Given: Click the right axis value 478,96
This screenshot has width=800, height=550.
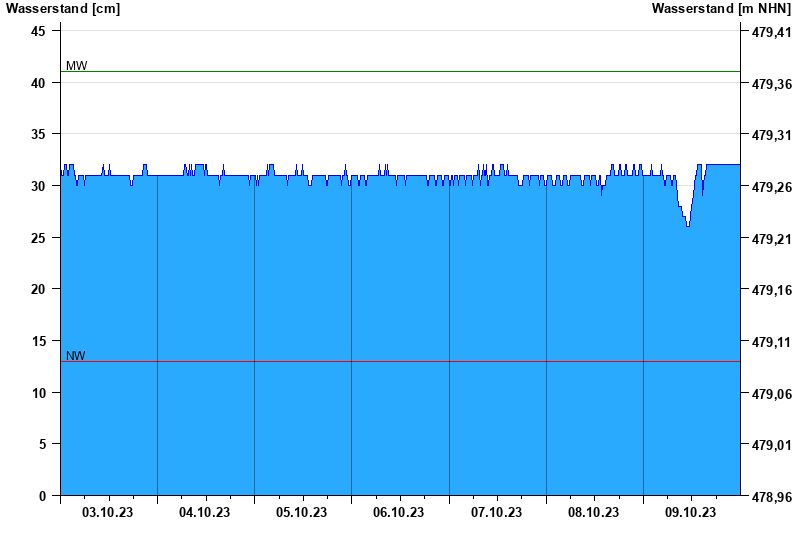Looking at the screenshot, I should click(x=772, y=496).
